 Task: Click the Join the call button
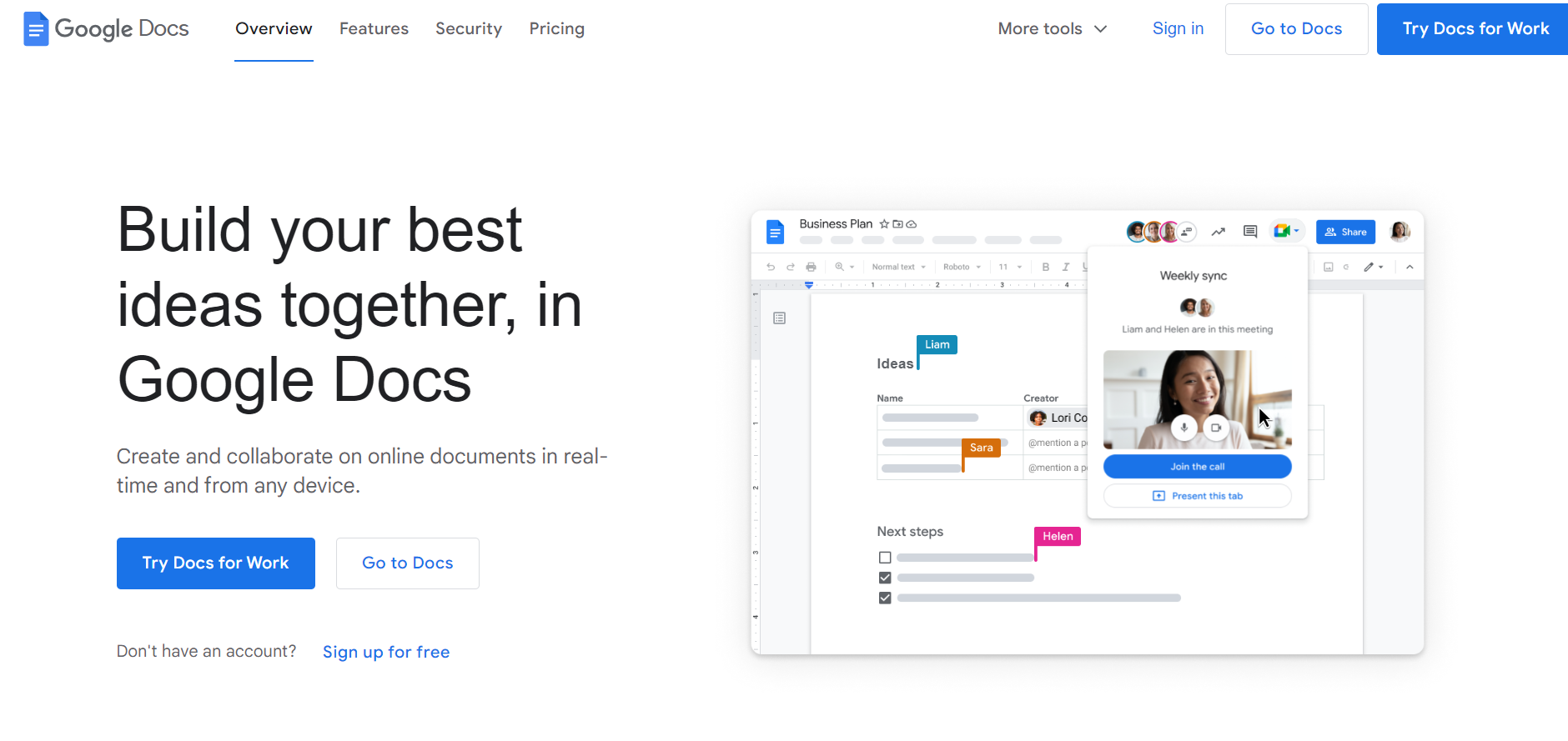click(x=1198, y=467)
